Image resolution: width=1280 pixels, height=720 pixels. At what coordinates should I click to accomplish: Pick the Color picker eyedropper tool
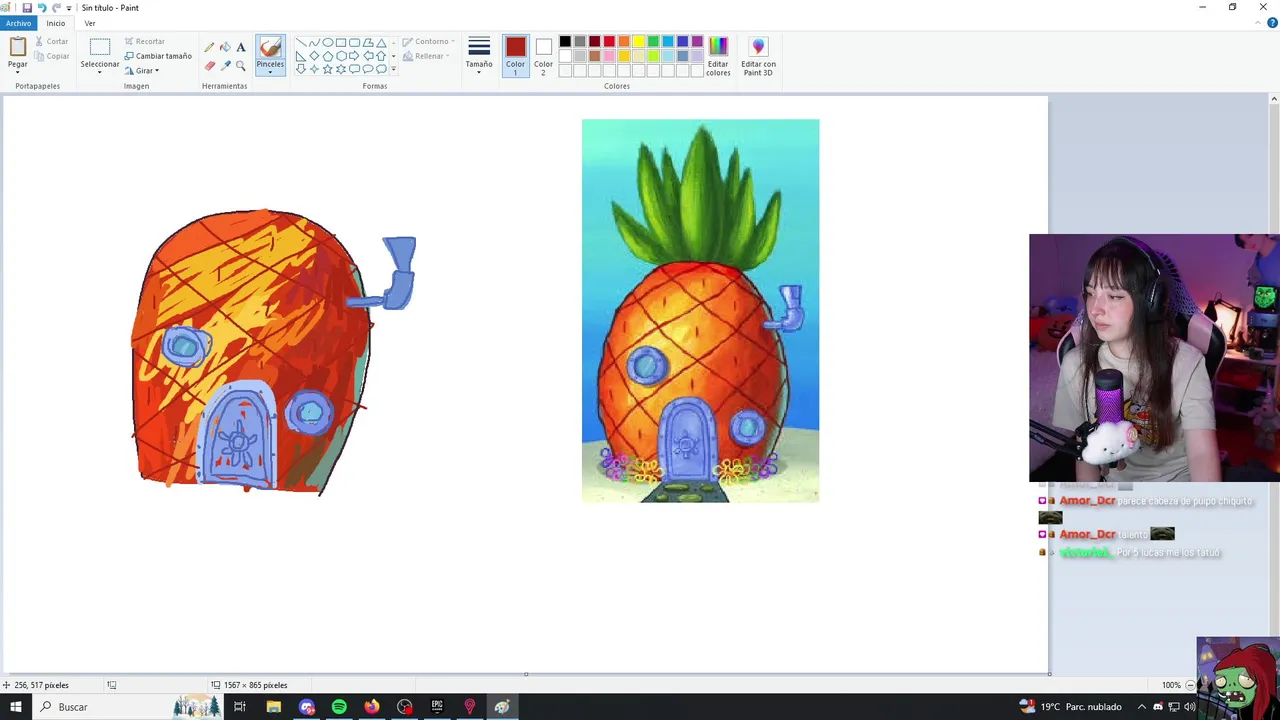coord(225,65)
